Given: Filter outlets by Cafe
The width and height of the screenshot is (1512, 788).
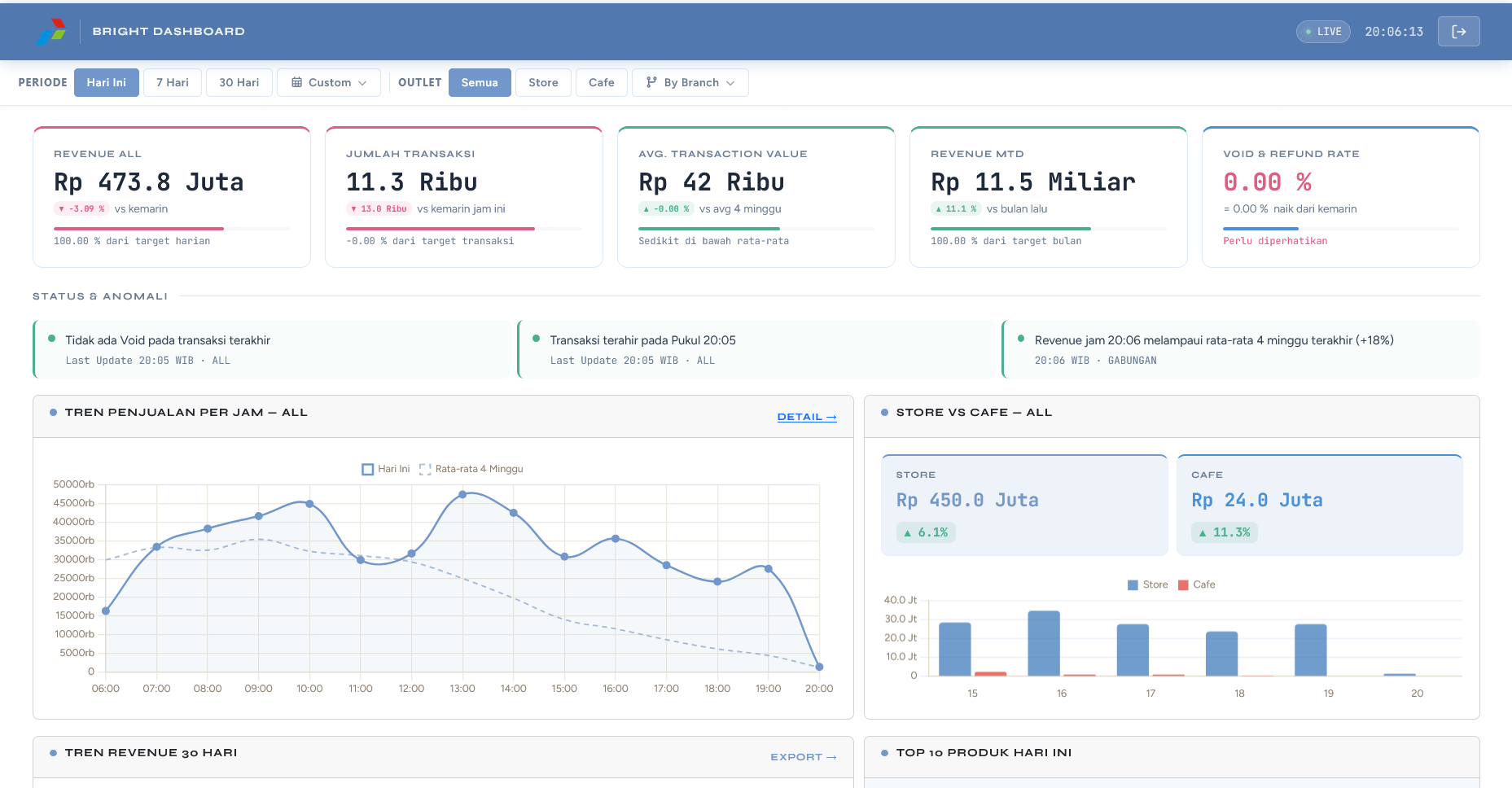Looking at the screenshot, I should click(602, 82).
